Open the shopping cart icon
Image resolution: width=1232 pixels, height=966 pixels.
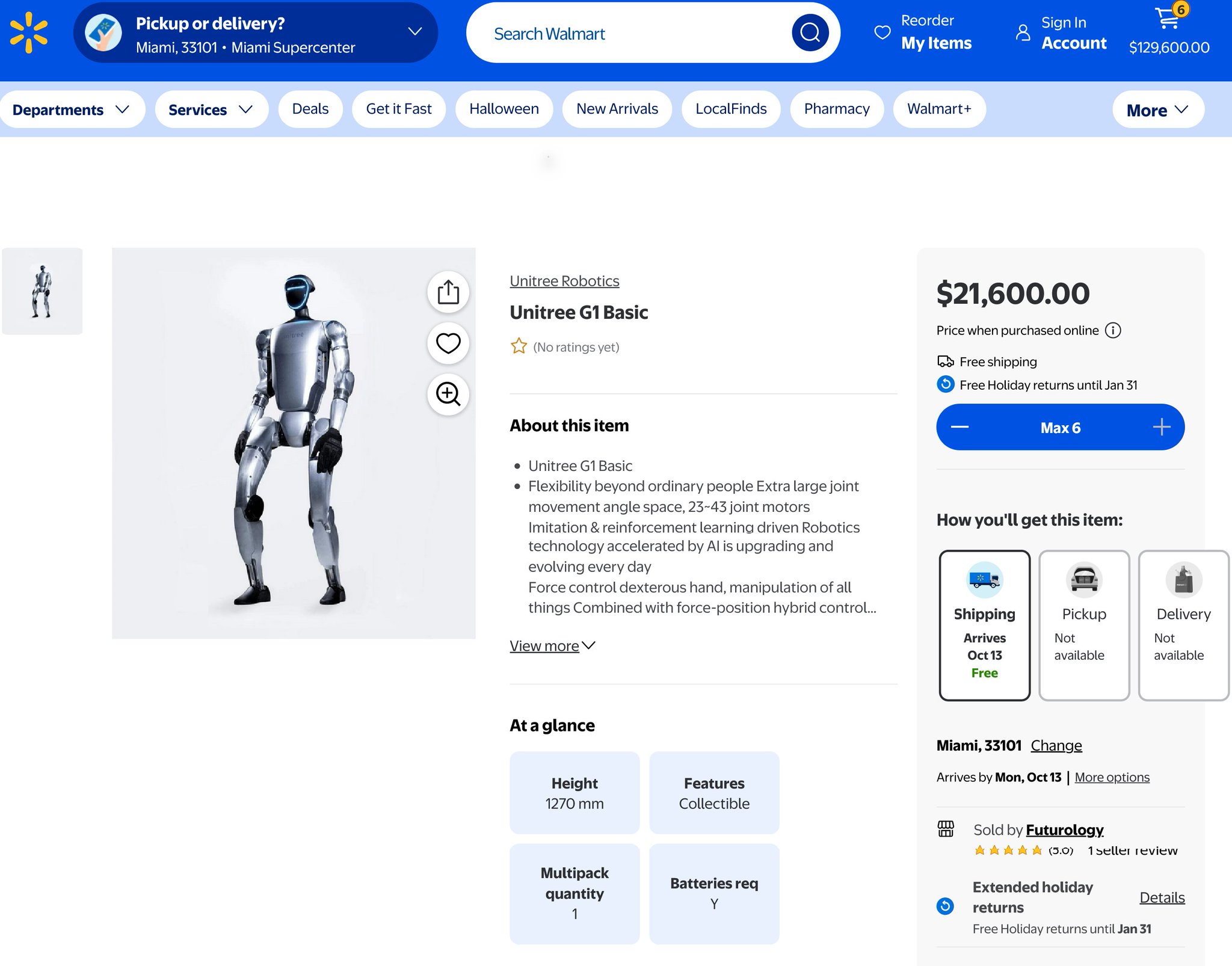point(1168,18)
